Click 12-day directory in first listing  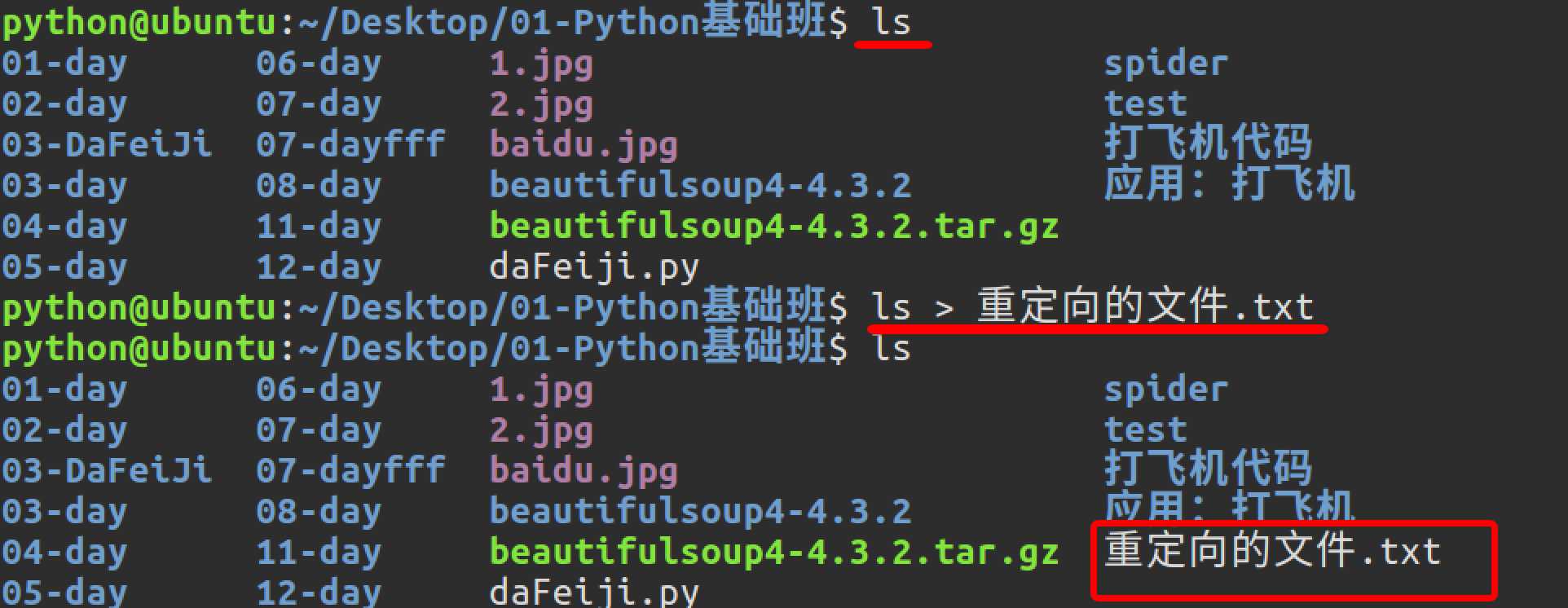[x=319, y=268]
